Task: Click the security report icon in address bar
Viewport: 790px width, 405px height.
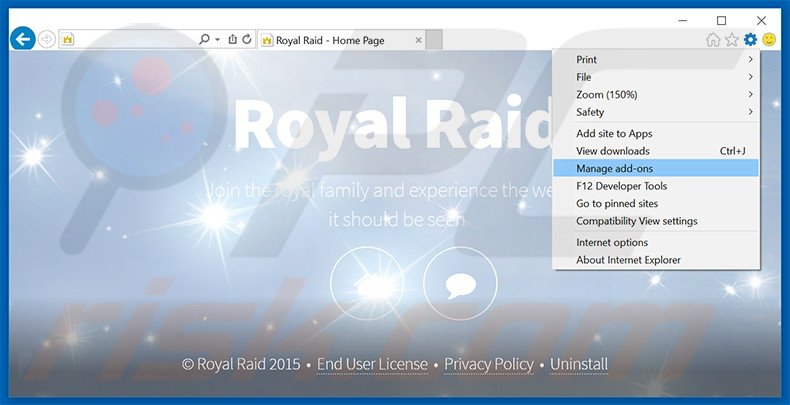Action: point(232,39)
